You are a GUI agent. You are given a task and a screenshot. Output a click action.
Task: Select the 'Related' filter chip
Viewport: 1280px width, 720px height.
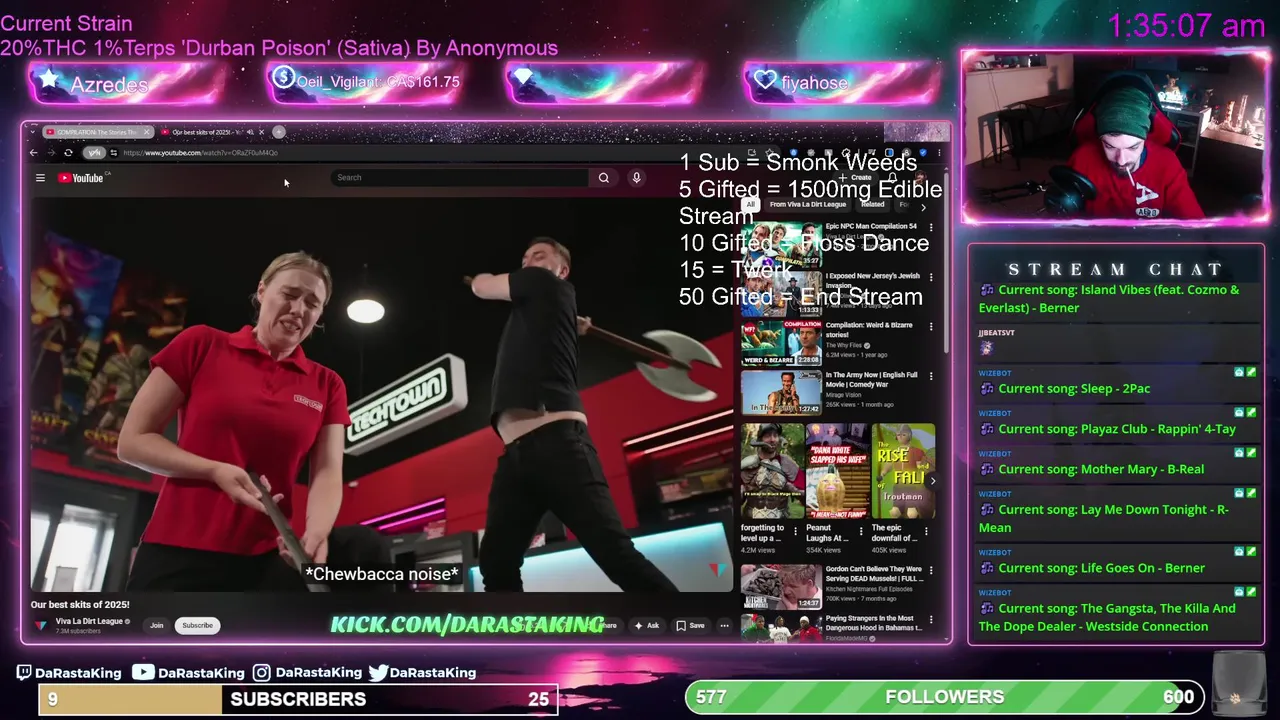(x=872, y=204)
